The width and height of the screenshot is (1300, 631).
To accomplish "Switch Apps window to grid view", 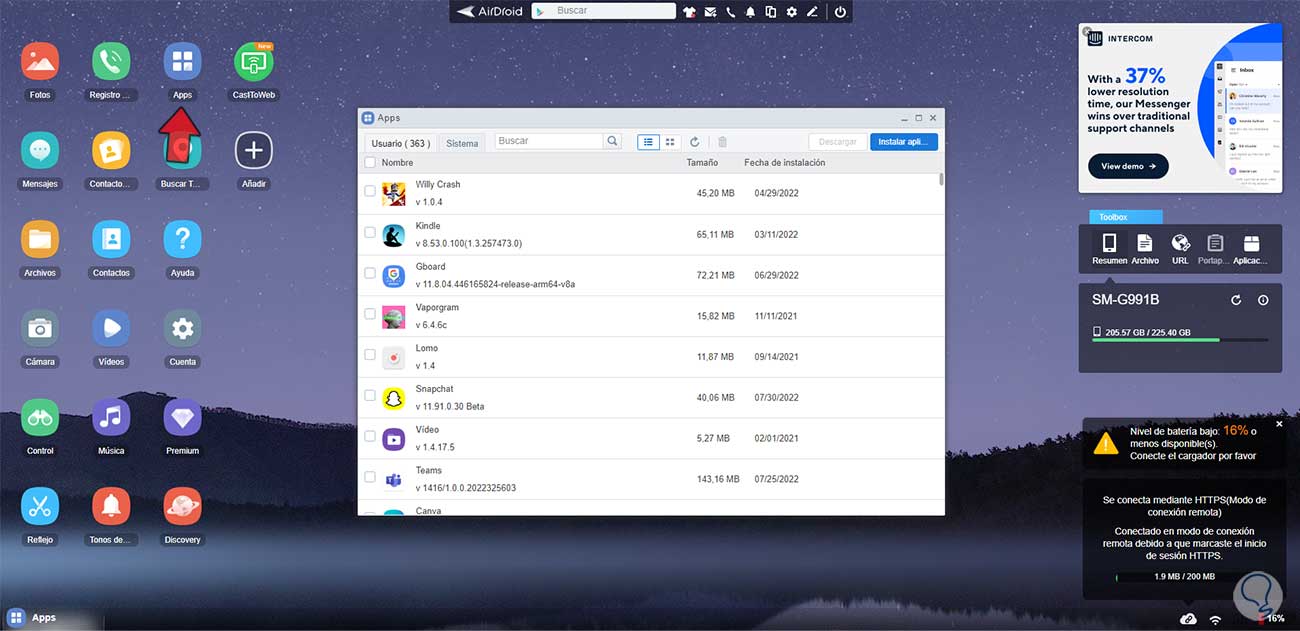I will pos(670,142).
